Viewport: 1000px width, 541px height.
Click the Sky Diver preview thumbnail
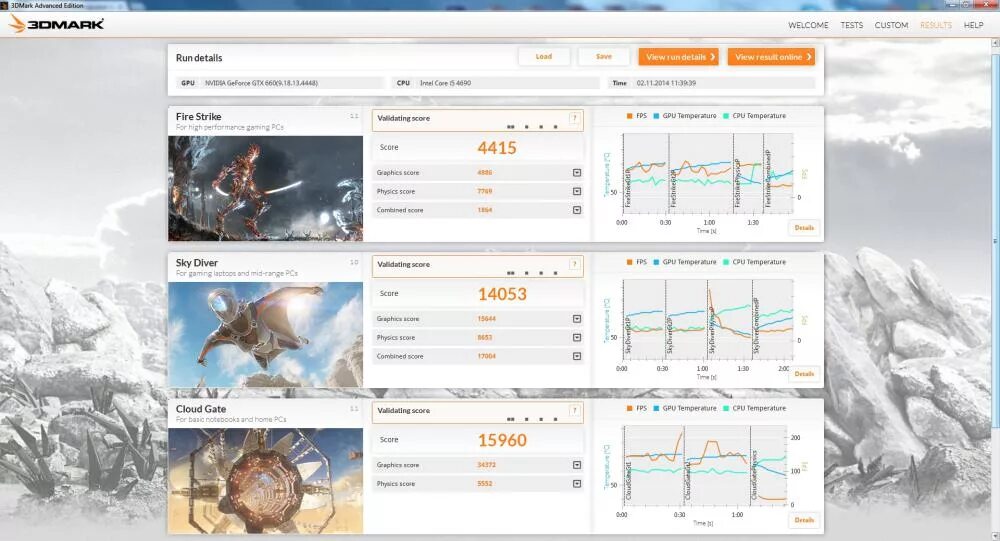(265, 334)
